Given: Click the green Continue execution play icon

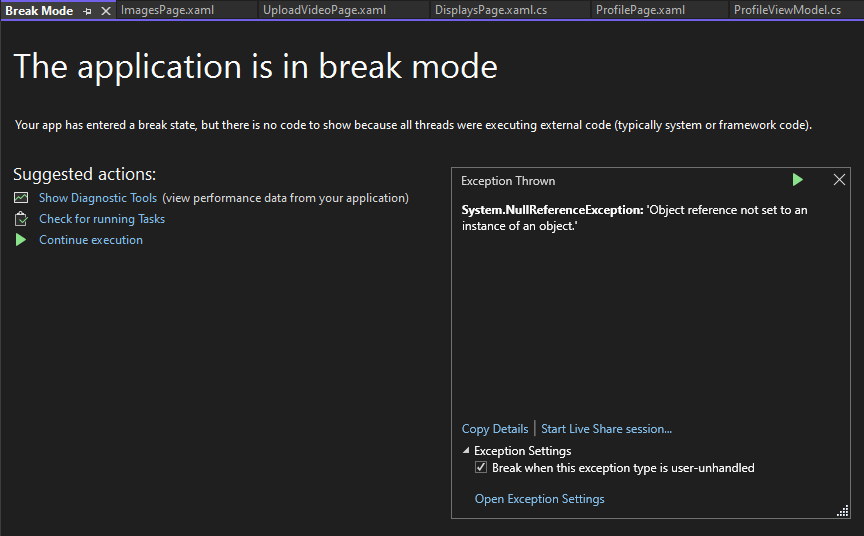Looking at the screenshot, I should coord(21,240).
